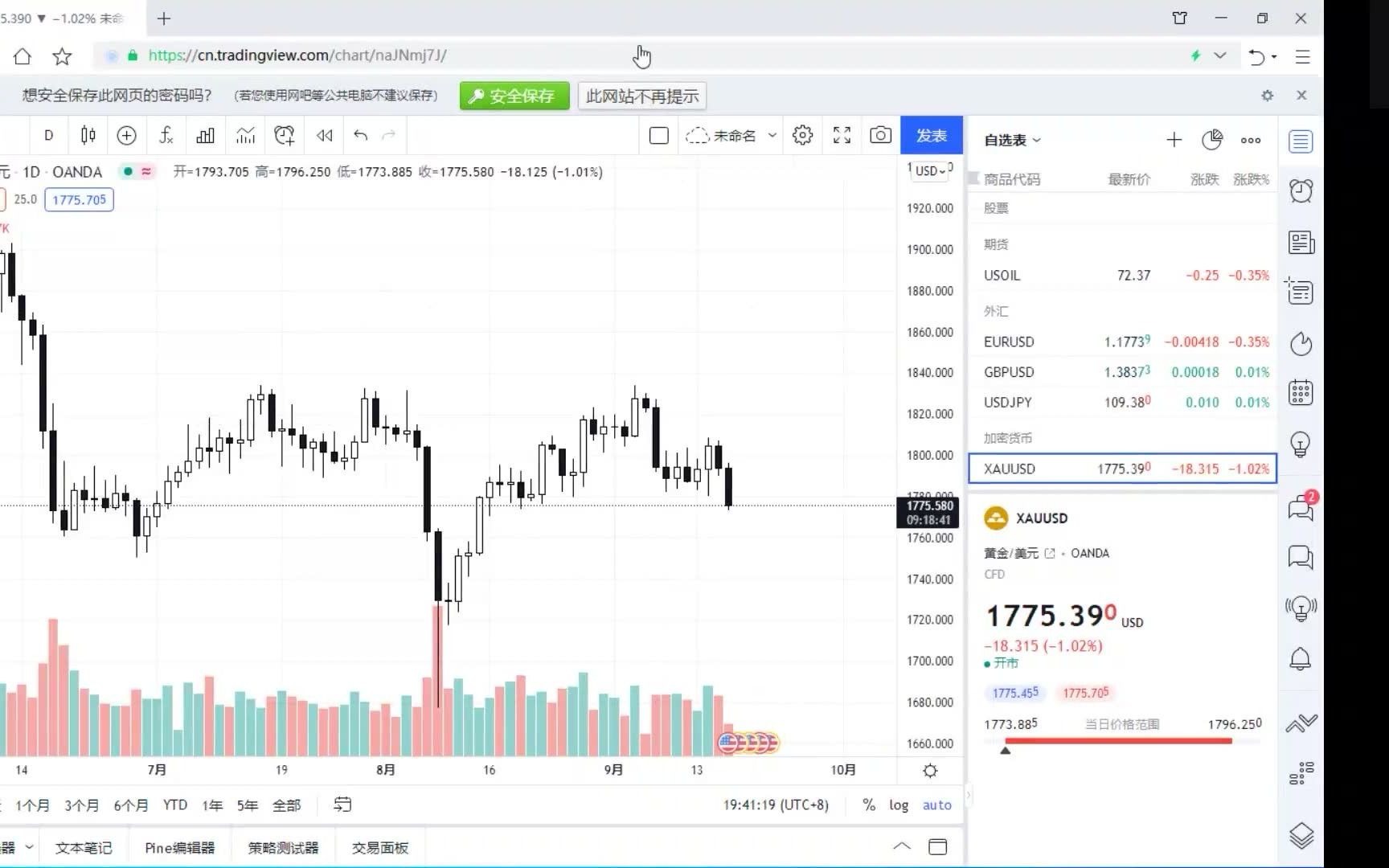This screenshot has width=1389, height=868.
Task: Open 策略测试器 strategy tester tab
Action: [x=283, y=848]
